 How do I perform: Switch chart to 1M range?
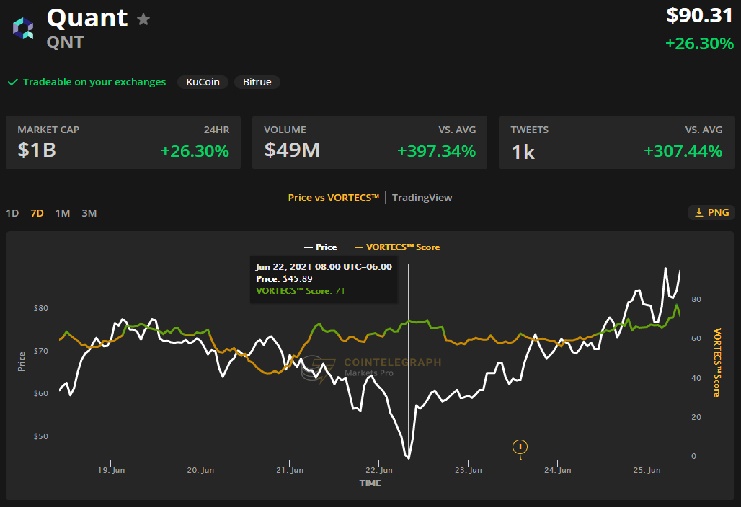63,213
